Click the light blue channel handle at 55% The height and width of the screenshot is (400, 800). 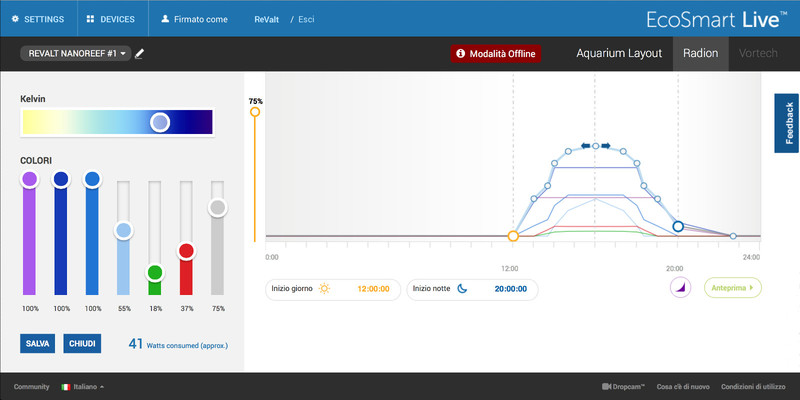(x=123, y=231)
